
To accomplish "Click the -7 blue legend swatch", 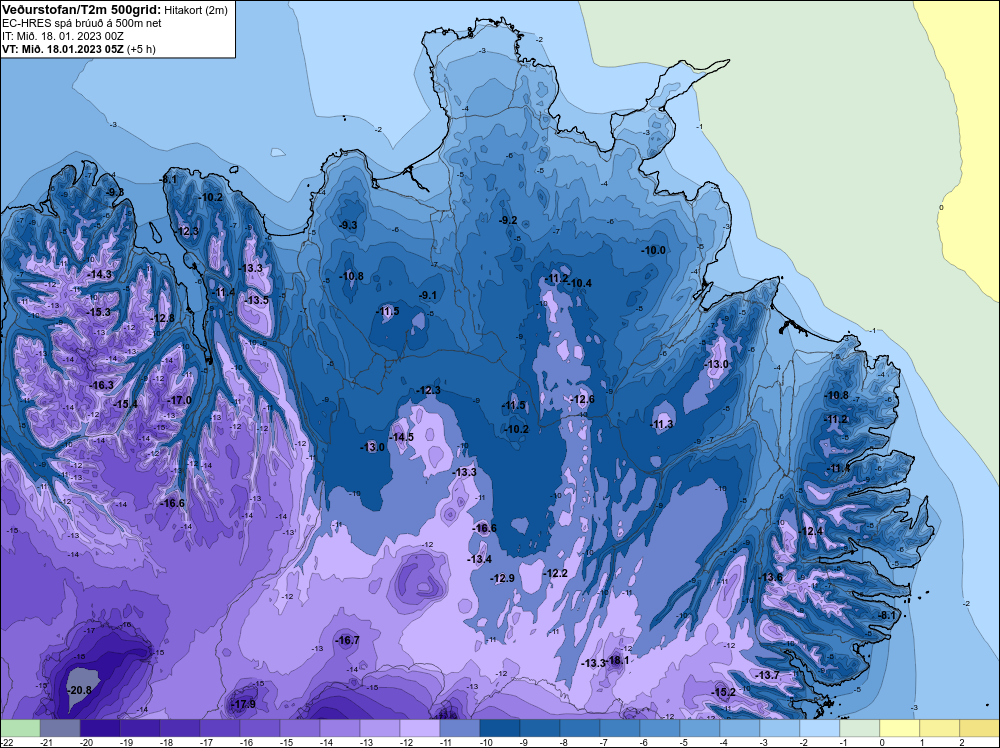I will click(620, 728).
